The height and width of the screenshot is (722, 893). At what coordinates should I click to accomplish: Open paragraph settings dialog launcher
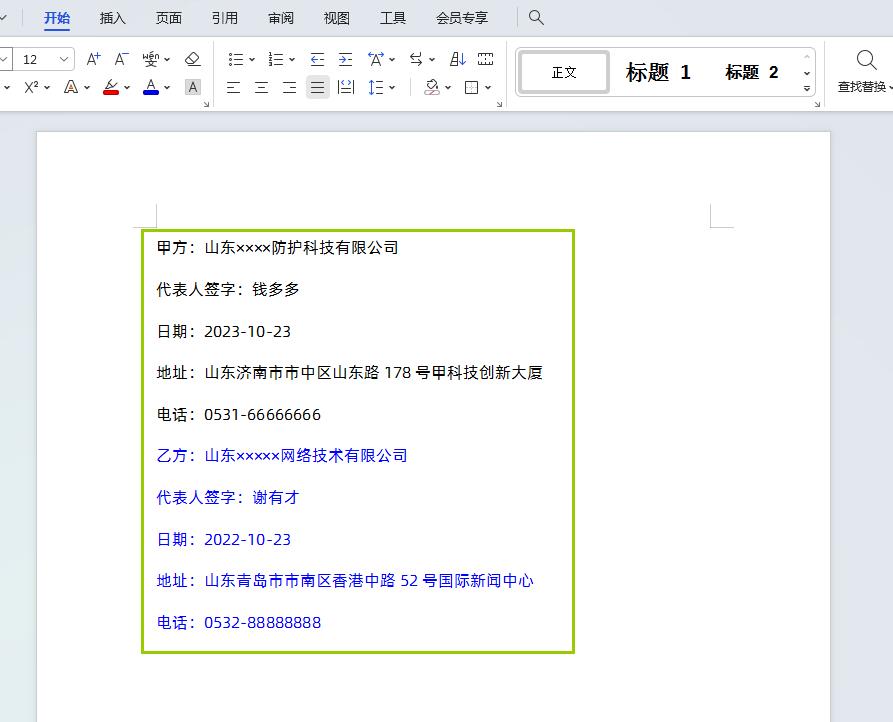point(499,104)
